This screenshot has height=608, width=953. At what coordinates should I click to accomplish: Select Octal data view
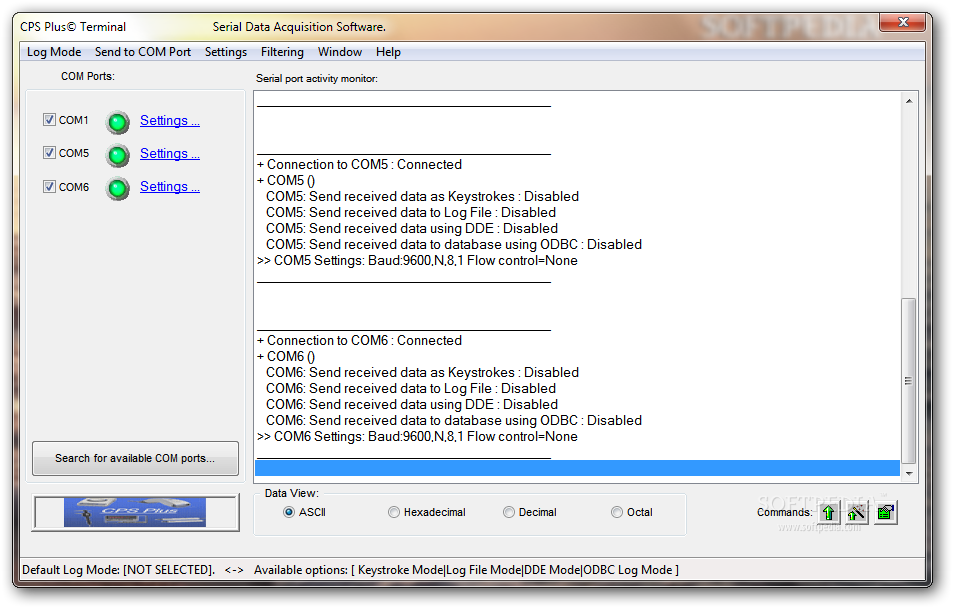point(617,513)
